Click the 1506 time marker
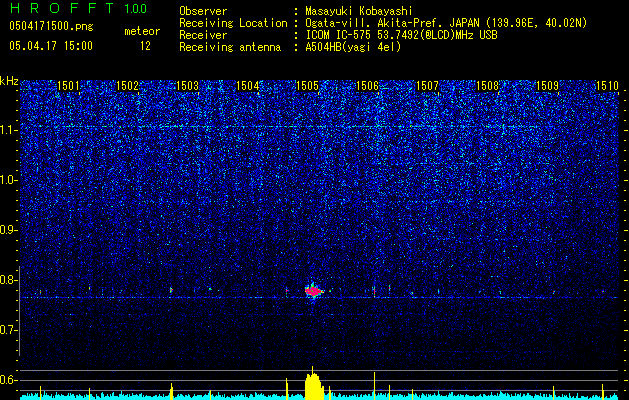This screenshot has height=400, width=629. (367, 86)
